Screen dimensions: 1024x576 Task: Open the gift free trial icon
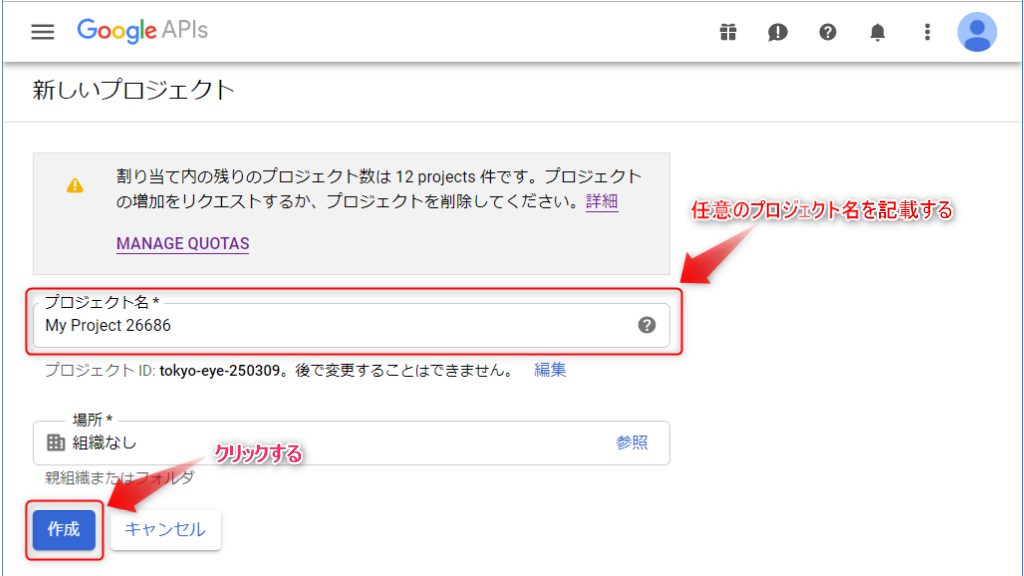727,33
